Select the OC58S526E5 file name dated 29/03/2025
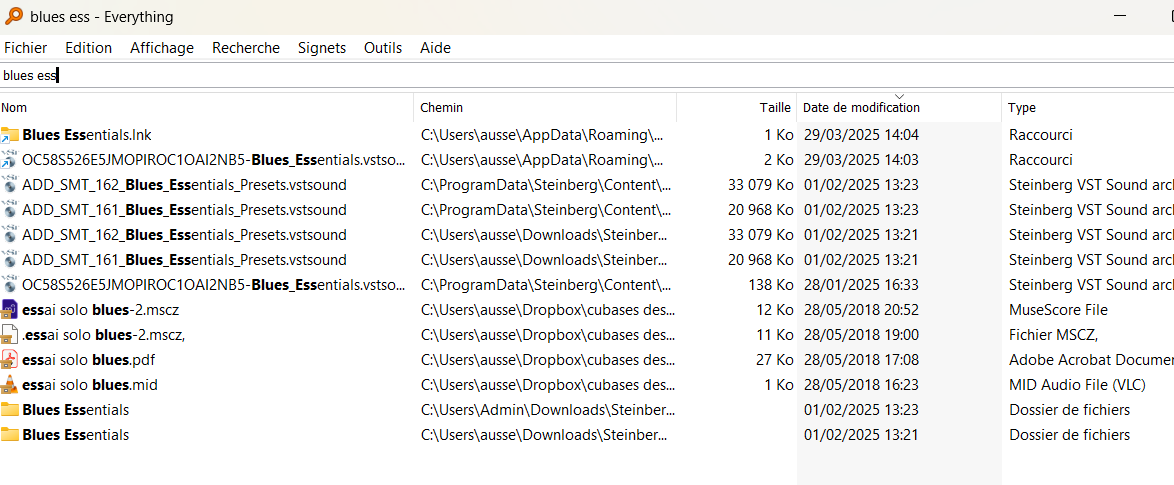Screen dimensions: 1174x485 tap(213, 160)
